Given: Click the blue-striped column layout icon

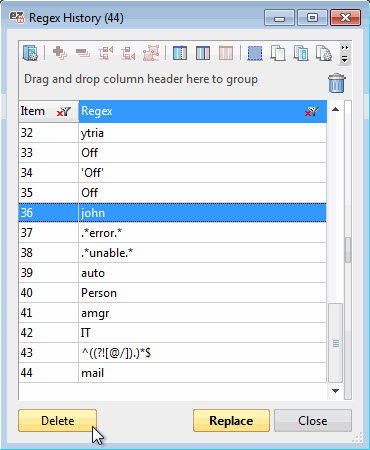Looking at the screenshot, I should [180, 53].
